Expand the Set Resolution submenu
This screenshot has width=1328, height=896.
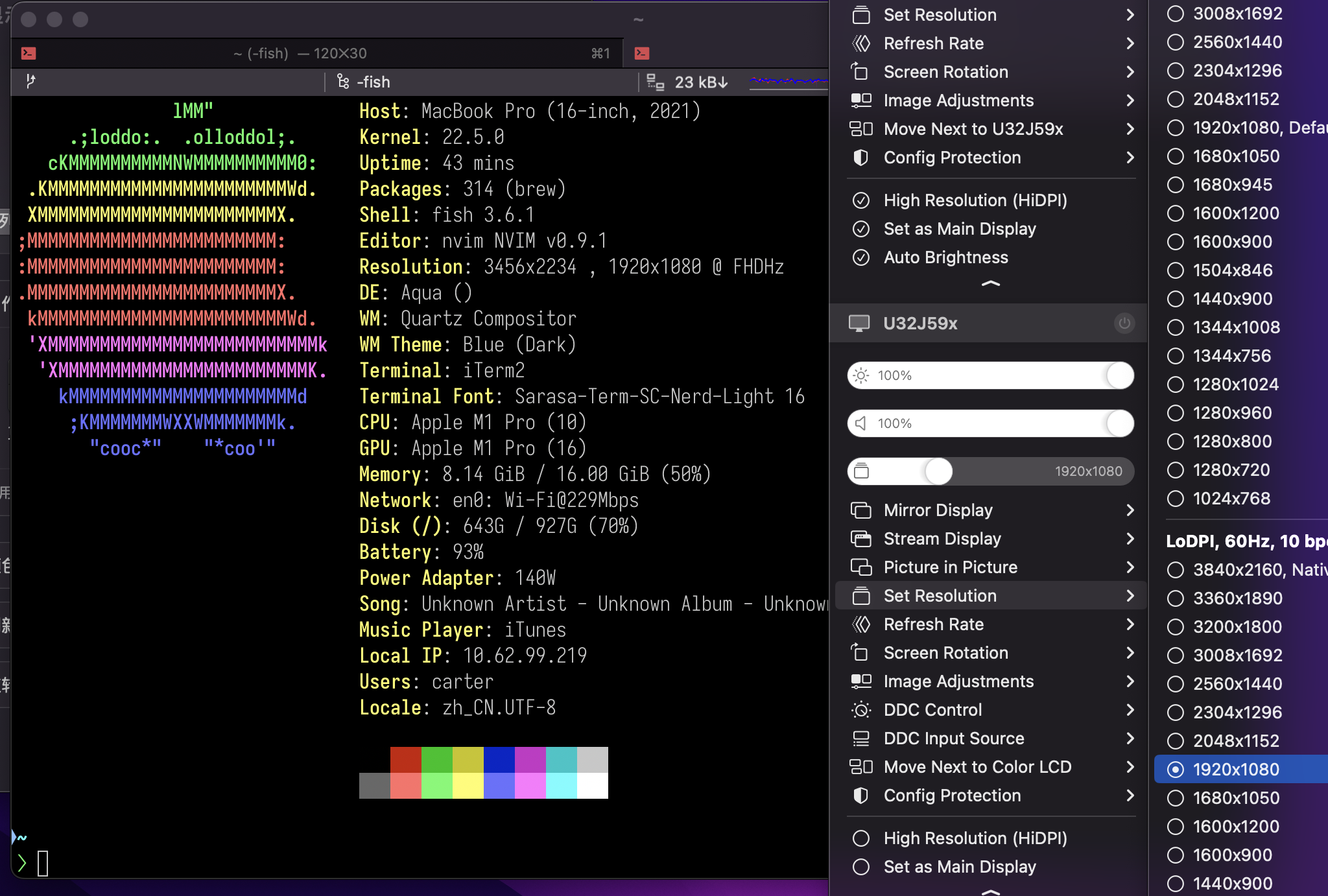(940, 595)
